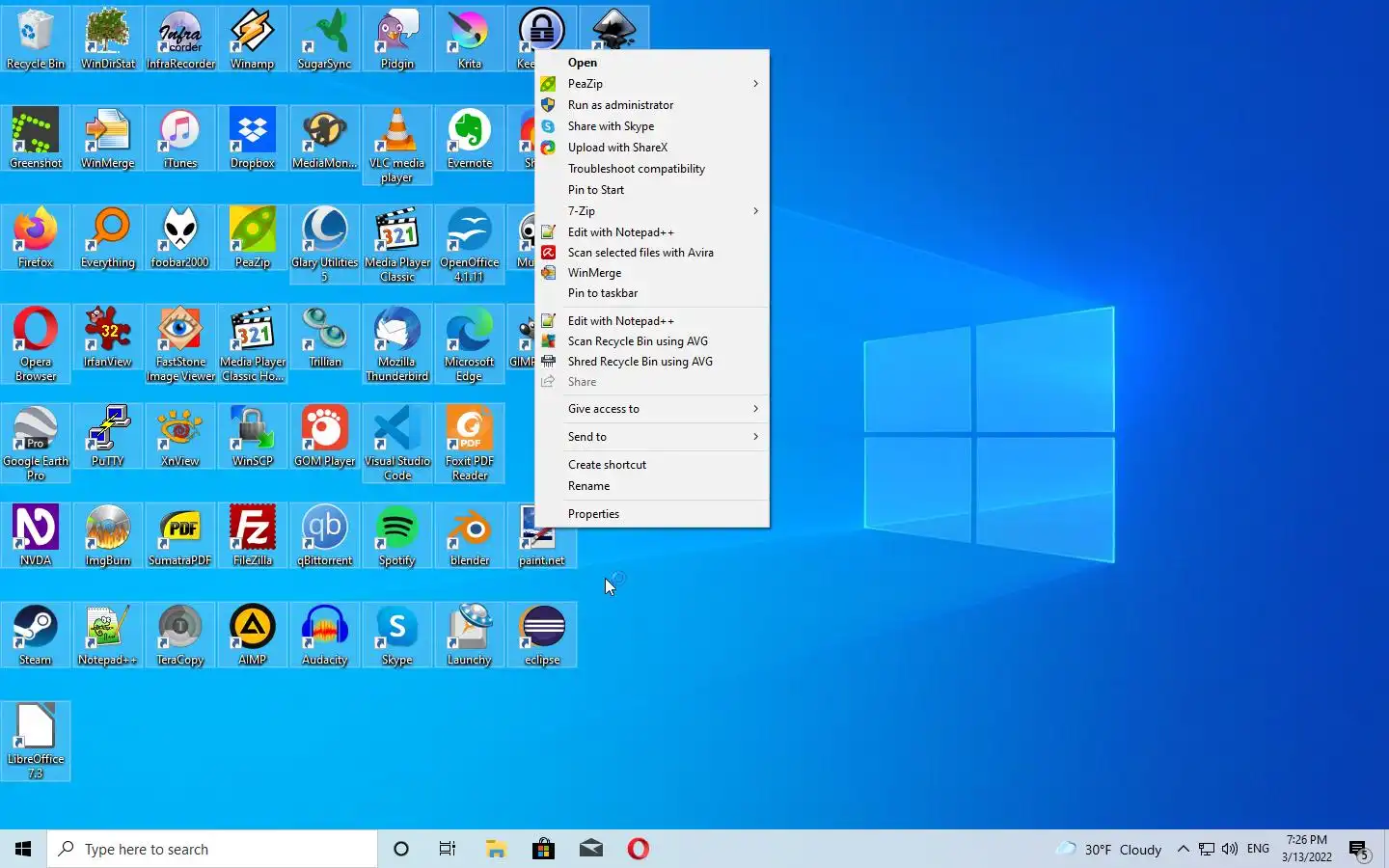Image resolution: width=1389 pixels, height=868 pixels.
Task: Choose Create shortcut
Action: coord(652,465)
